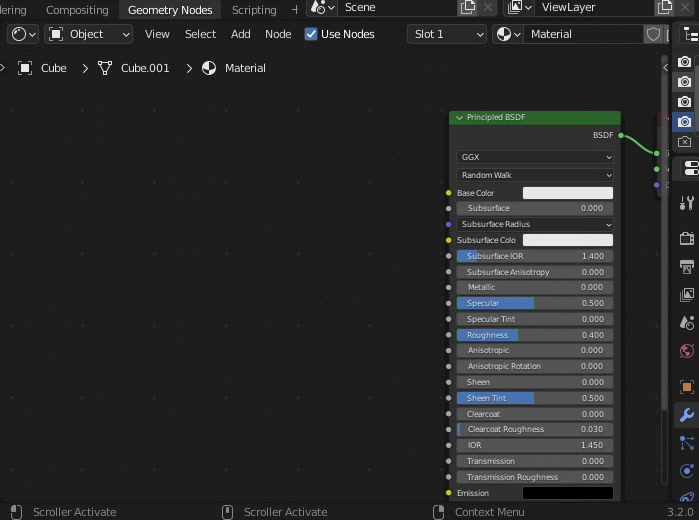Click the Base Color swatch

pos(567,193)
